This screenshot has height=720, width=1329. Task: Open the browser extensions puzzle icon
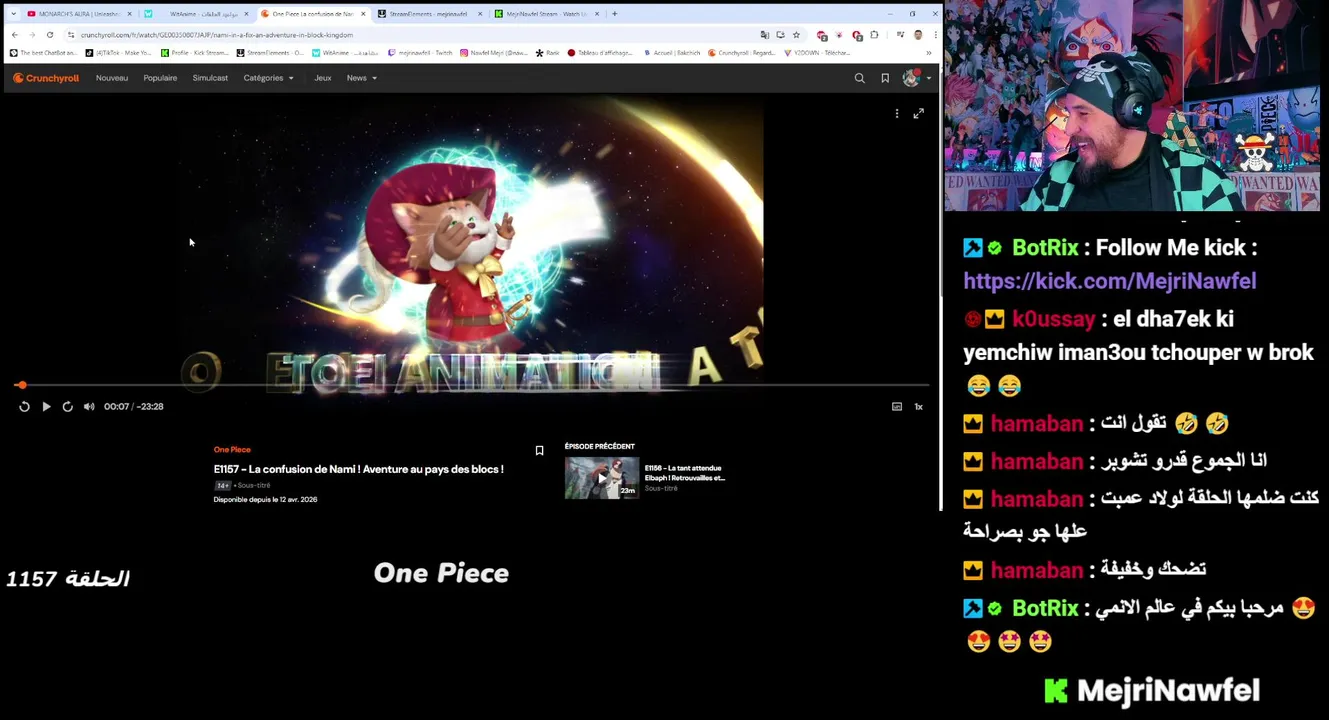(874, 35)
